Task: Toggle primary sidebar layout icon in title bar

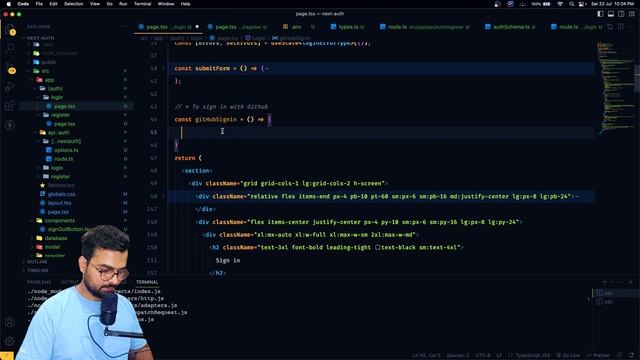Action: 600,14
